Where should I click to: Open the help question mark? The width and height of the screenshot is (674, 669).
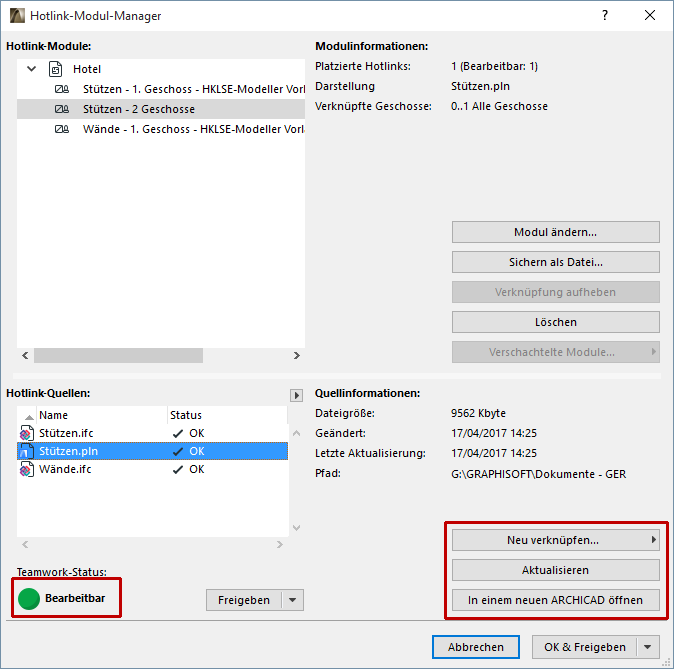click(x=605, y=15)
